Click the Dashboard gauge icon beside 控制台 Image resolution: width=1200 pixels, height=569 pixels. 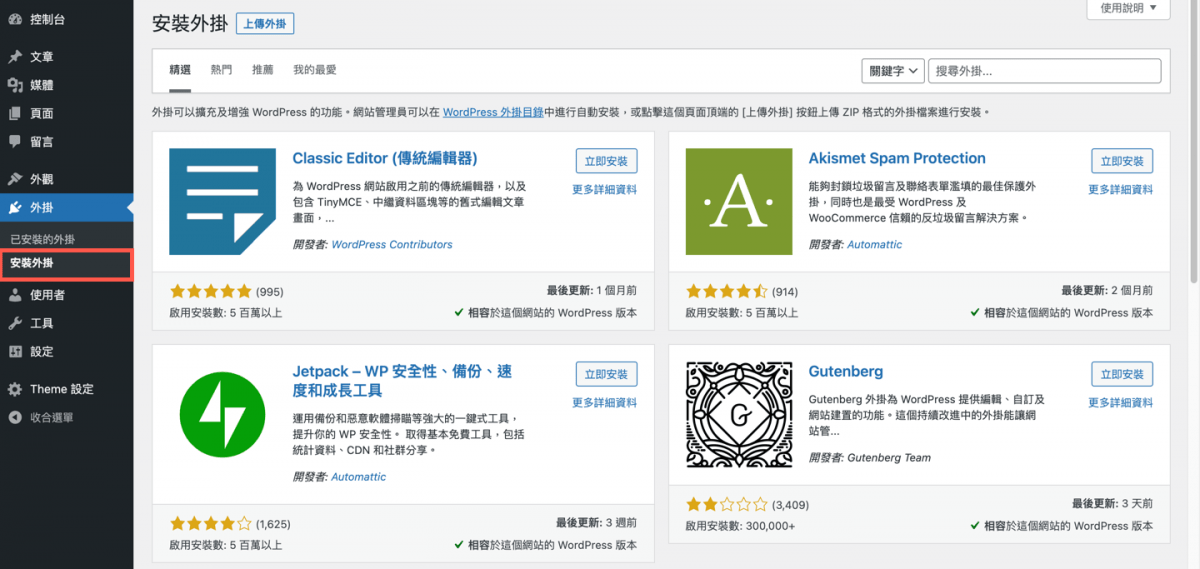point(15,19)
